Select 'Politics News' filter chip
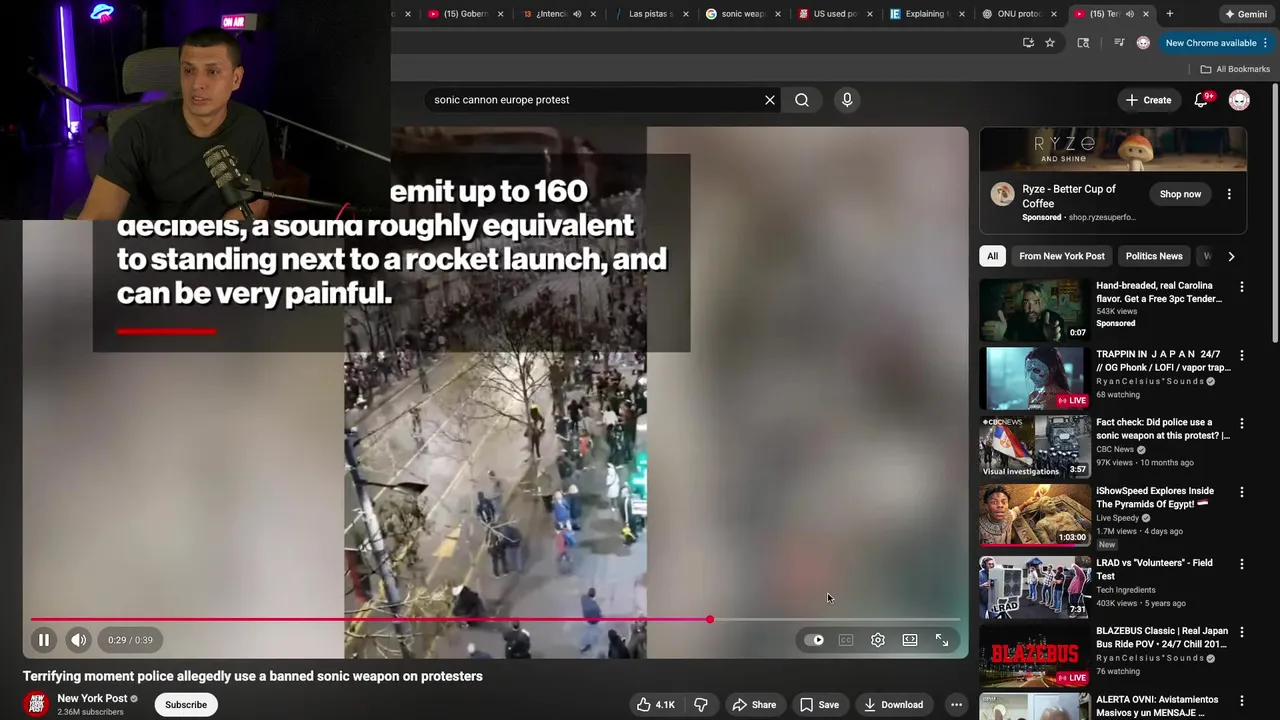The image size is (1280, 720). click(1154, 256)
